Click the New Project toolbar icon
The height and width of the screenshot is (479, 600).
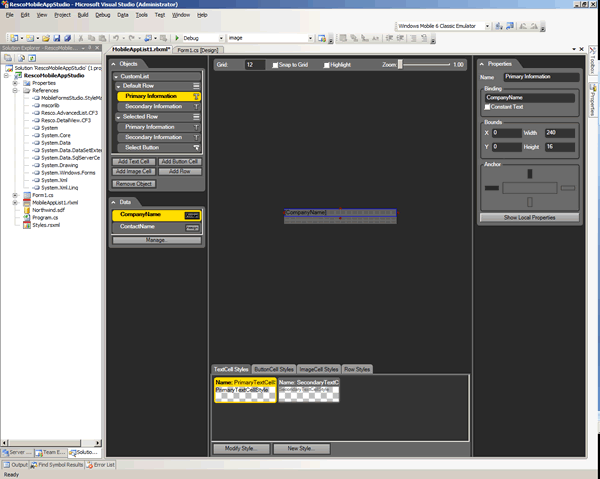coord(14,38)
